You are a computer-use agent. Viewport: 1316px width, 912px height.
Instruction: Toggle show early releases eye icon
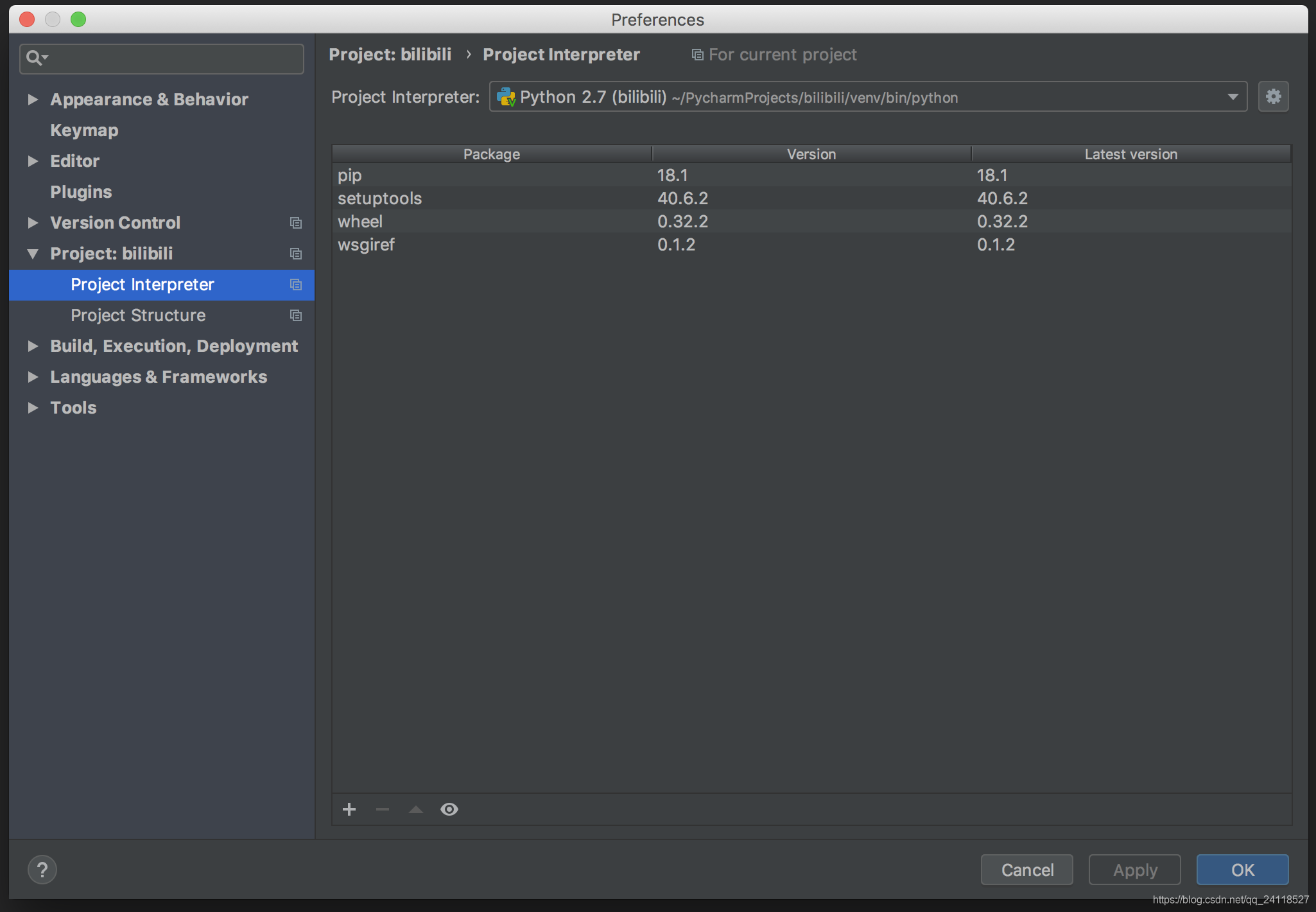tap(449, 809)
